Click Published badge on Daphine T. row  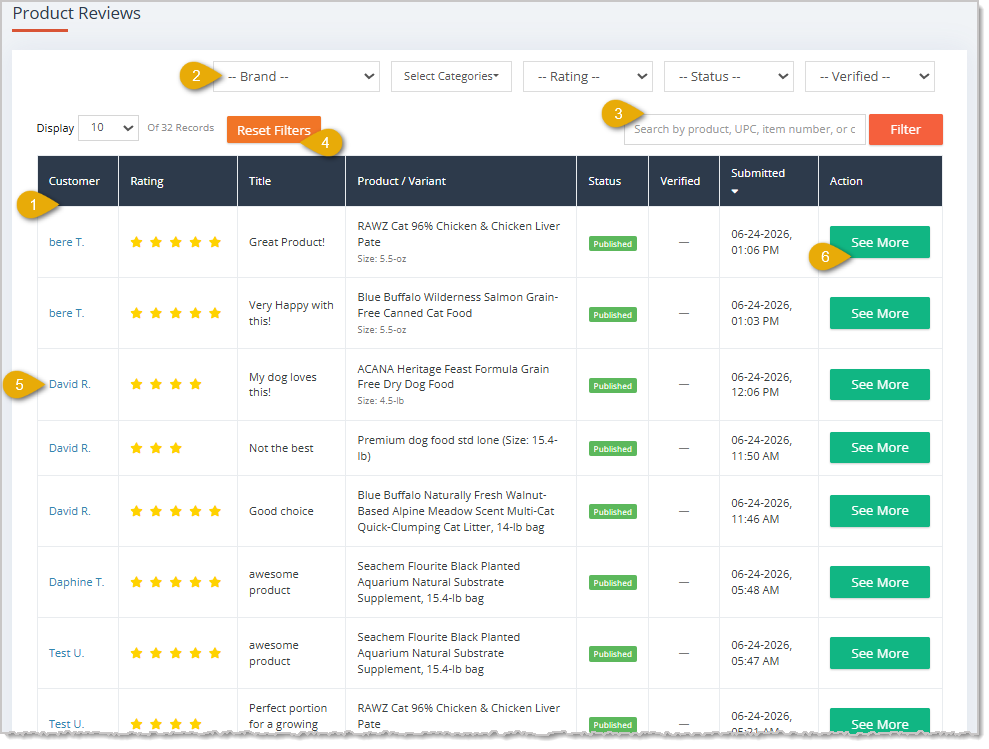point(612,583)
